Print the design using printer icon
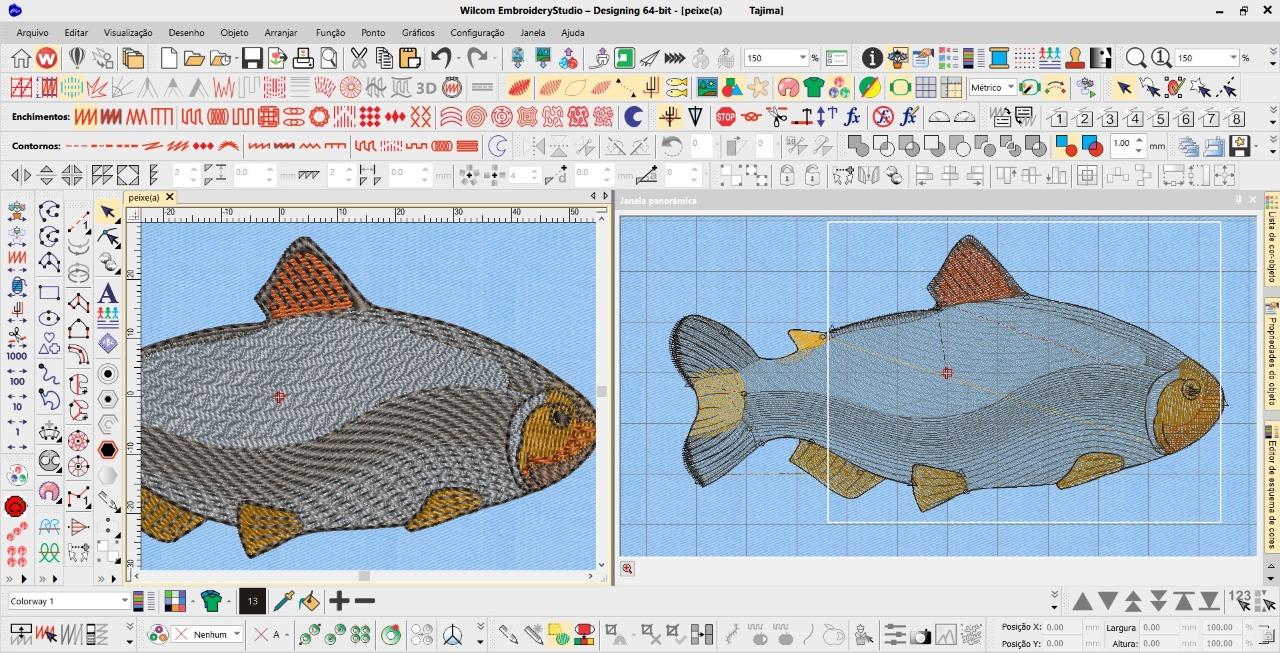The image size is (1280, 653). click(303, 59)
